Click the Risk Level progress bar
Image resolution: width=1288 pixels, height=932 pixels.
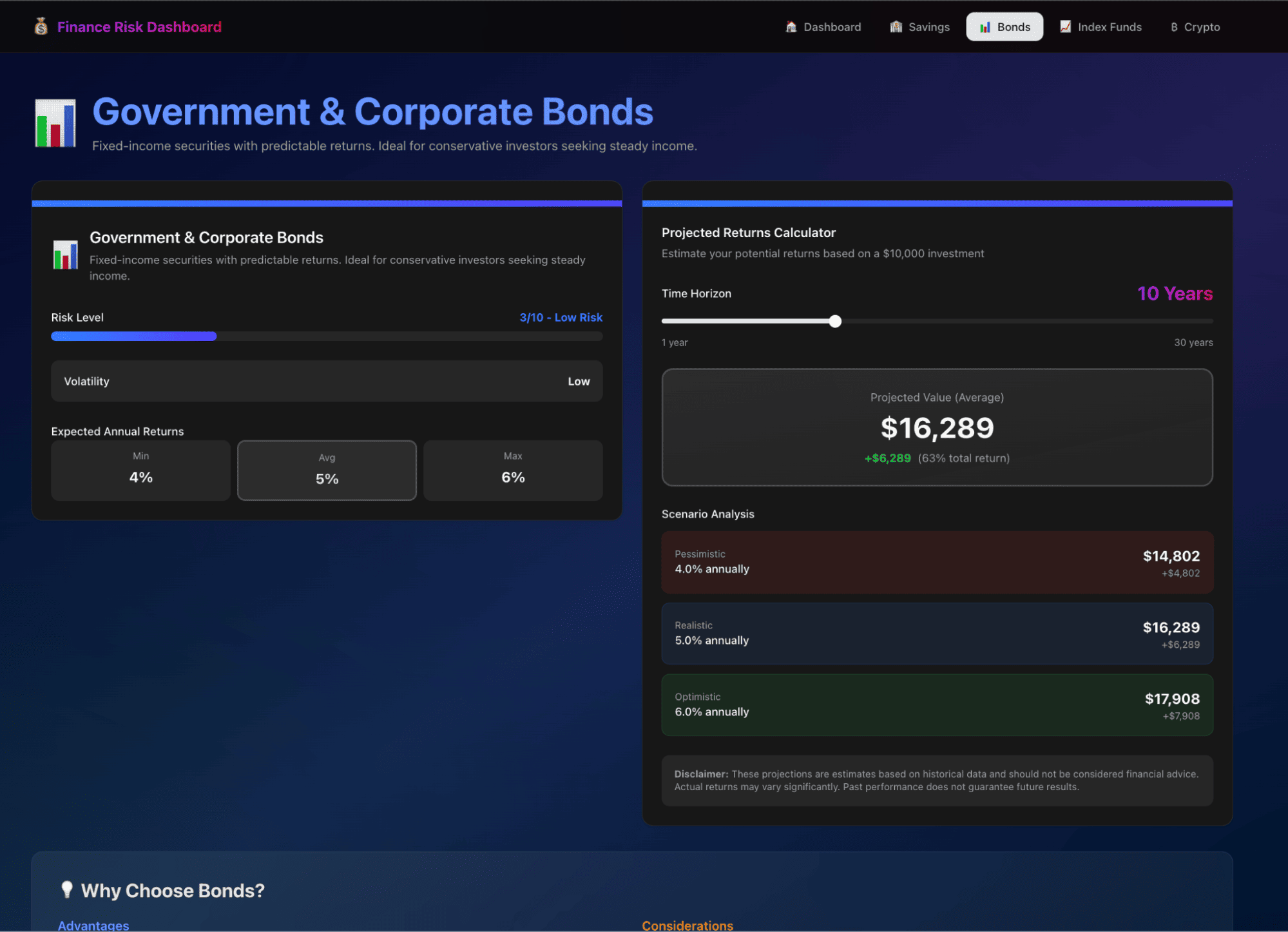pyautogui.click(x=327, y=336)
